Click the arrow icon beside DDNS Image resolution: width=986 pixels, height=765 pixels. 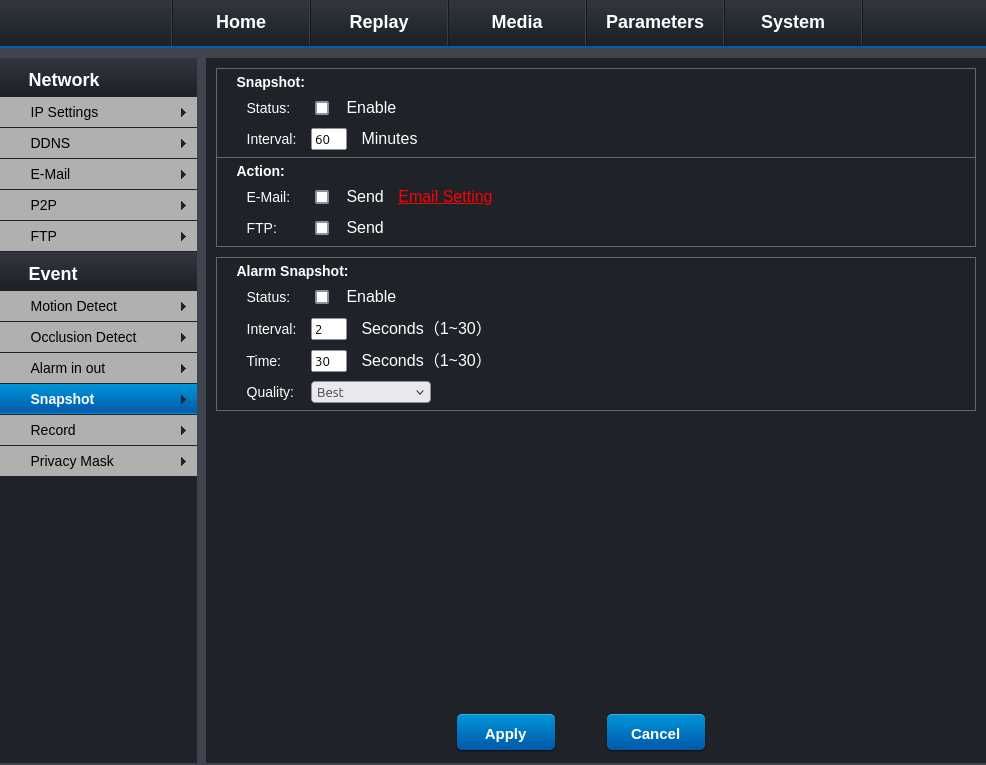183,143
